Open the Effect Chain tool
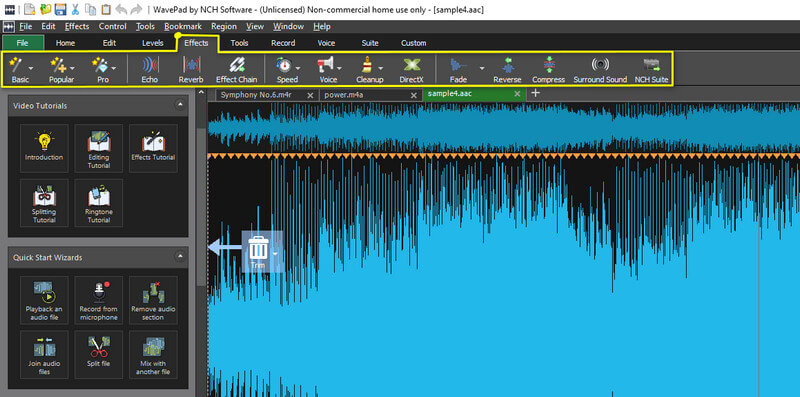 click(236, 70)
